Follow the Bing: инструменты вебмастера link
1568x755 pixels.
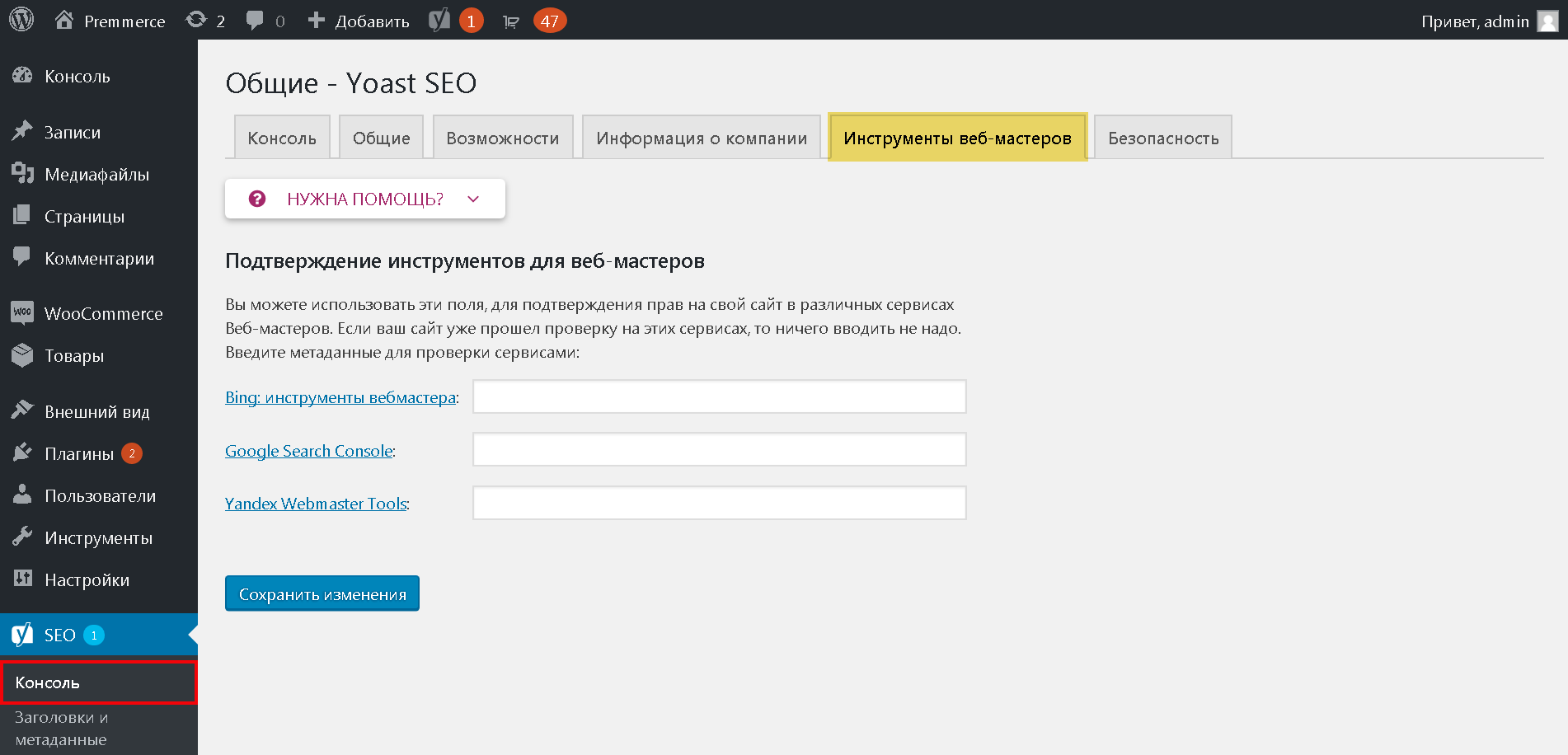click(340, 397)
